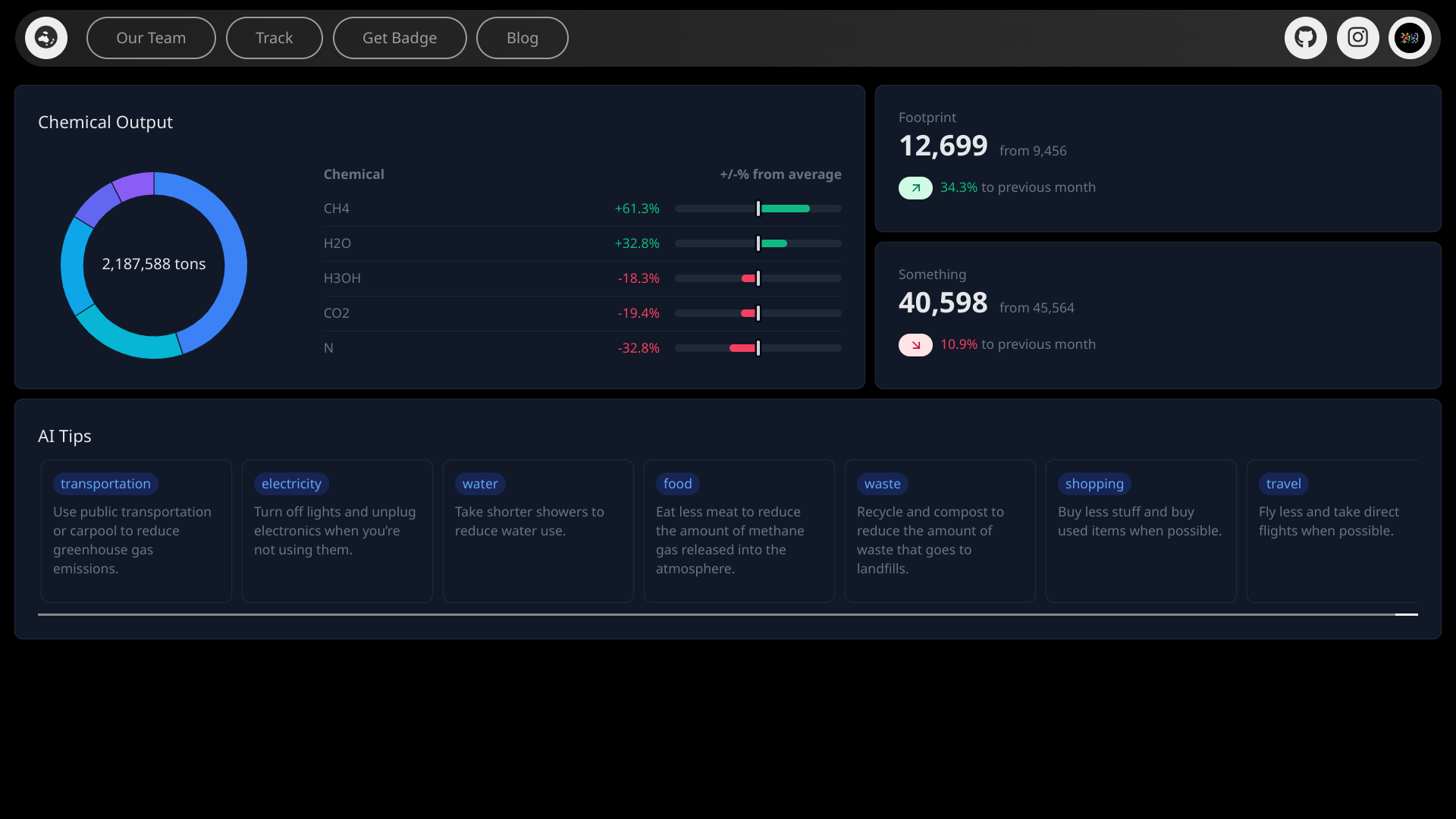Click the colorful profile avatar icon
1456x819 pixels.
1410,38
